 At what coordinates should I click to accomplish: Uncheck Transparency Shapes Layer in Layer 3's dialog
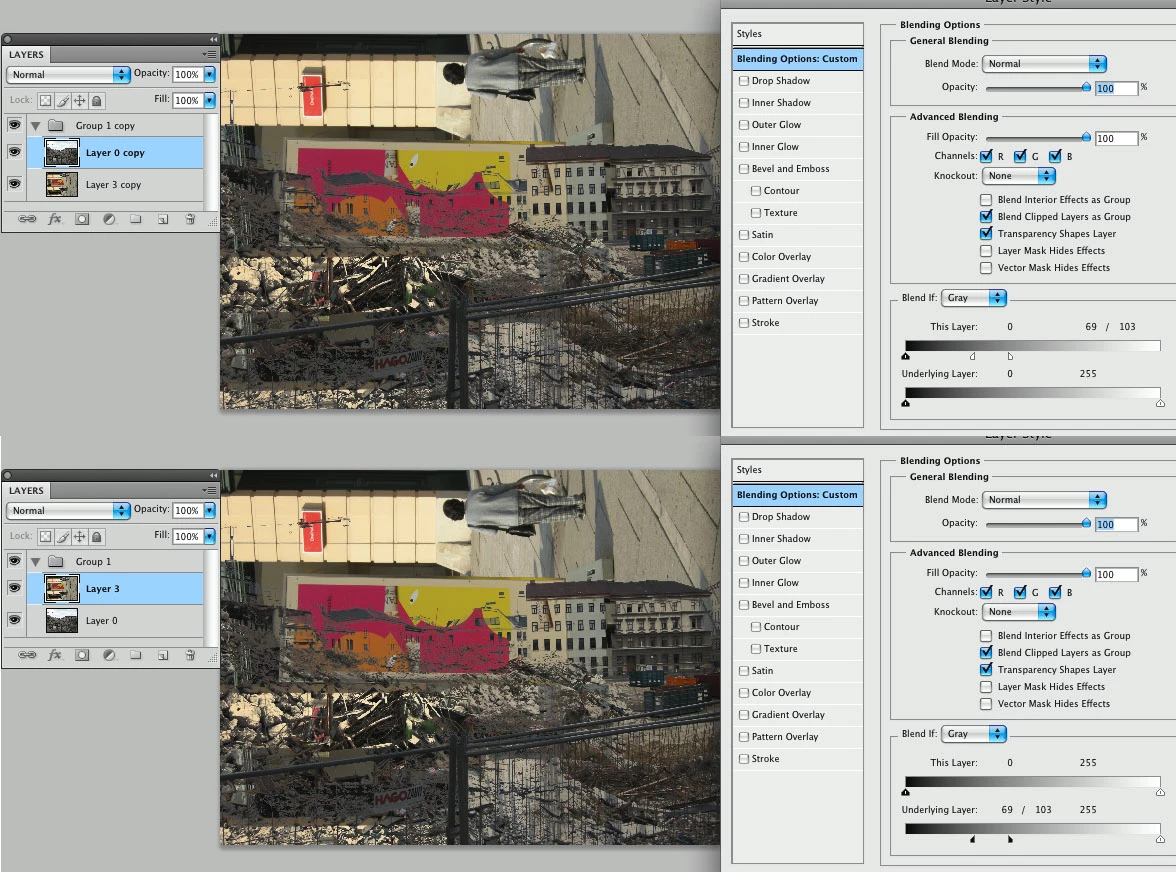click(986, 670)
